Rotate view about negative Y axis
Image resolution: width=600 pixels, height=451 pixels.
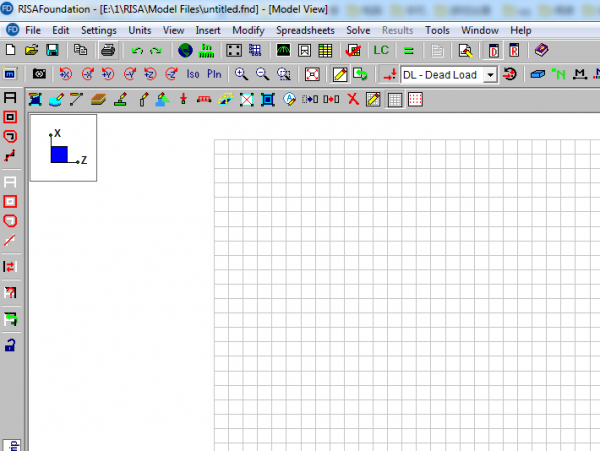pos(130,74)
